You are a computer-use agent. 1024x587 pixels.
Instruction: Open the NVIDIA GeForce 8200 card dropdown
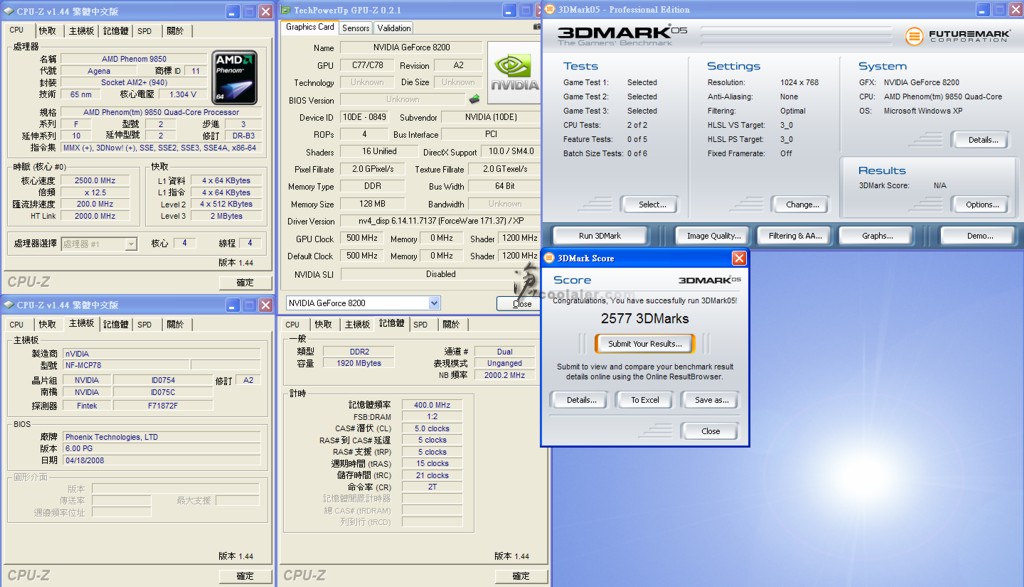(x=434, y=303)
